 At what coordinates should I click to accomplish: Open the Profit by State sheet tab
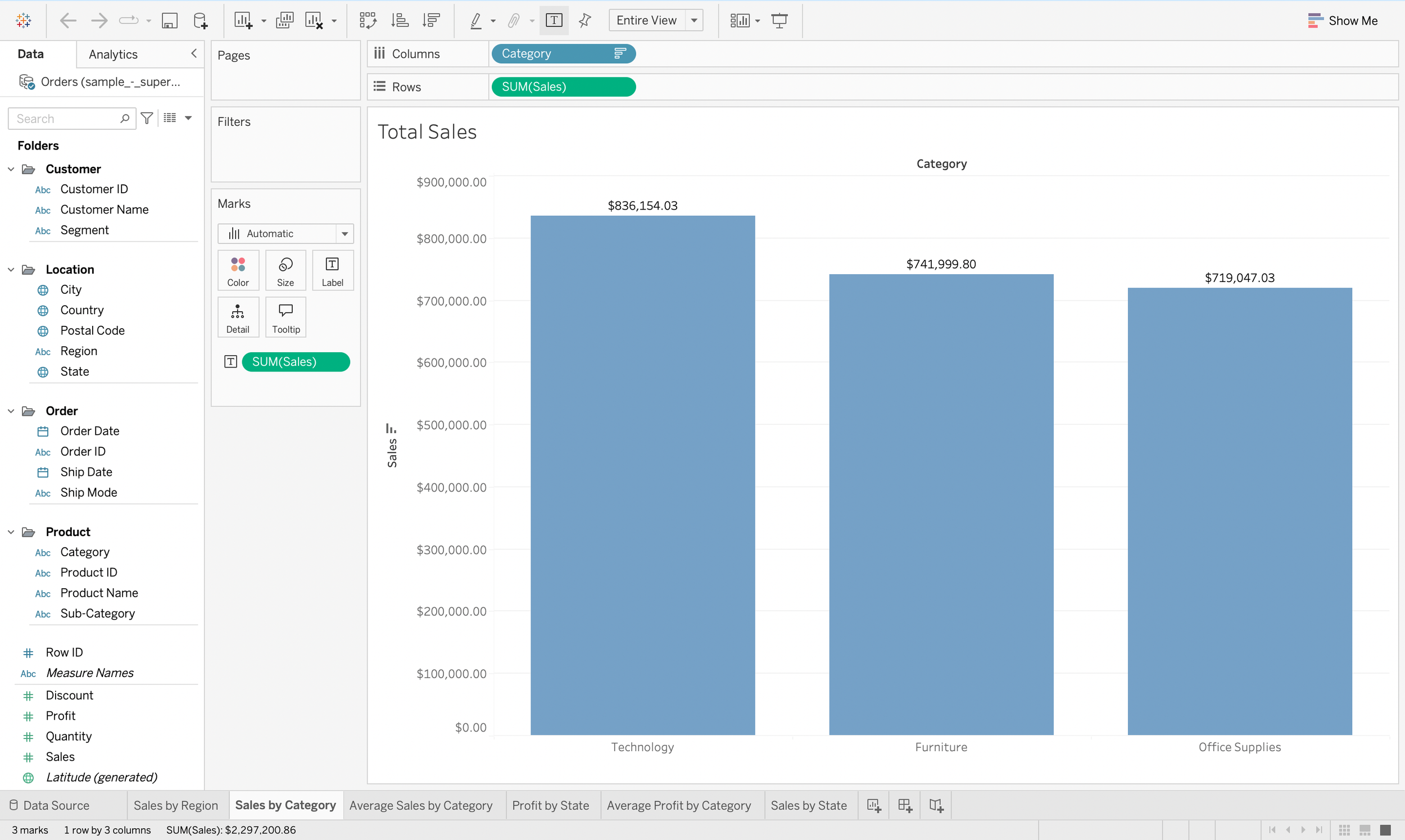[x=550, y=806]
